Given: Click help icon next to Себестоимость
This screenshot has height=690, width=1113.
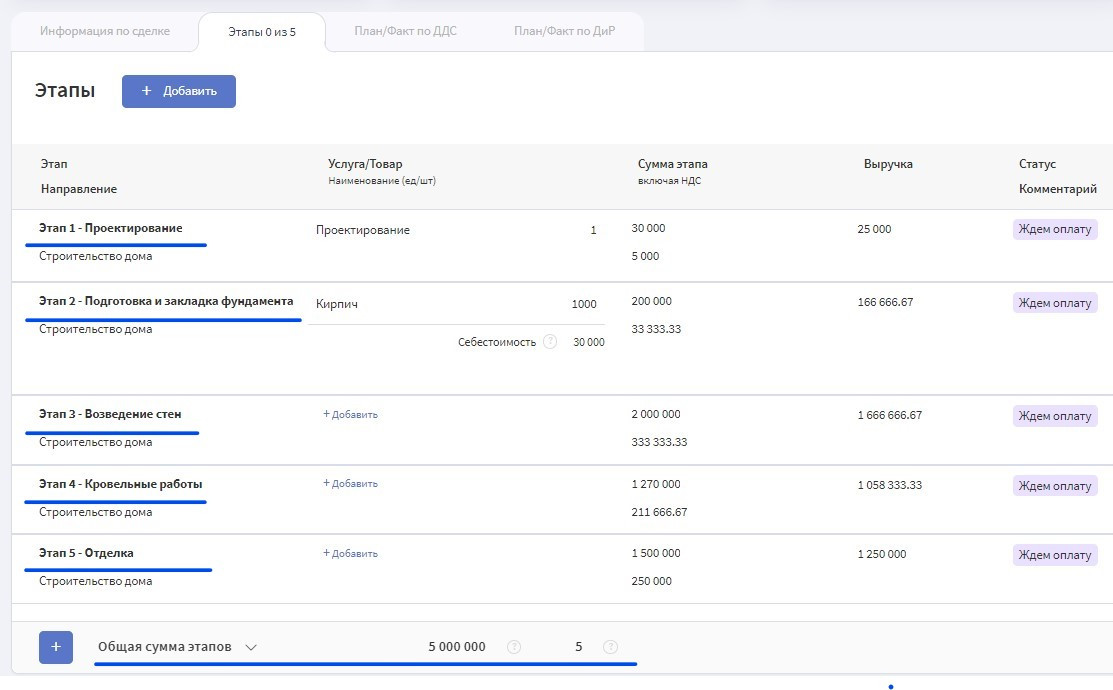Looking at the screenshot, I should pyautogui.click(x=550, y=342).
